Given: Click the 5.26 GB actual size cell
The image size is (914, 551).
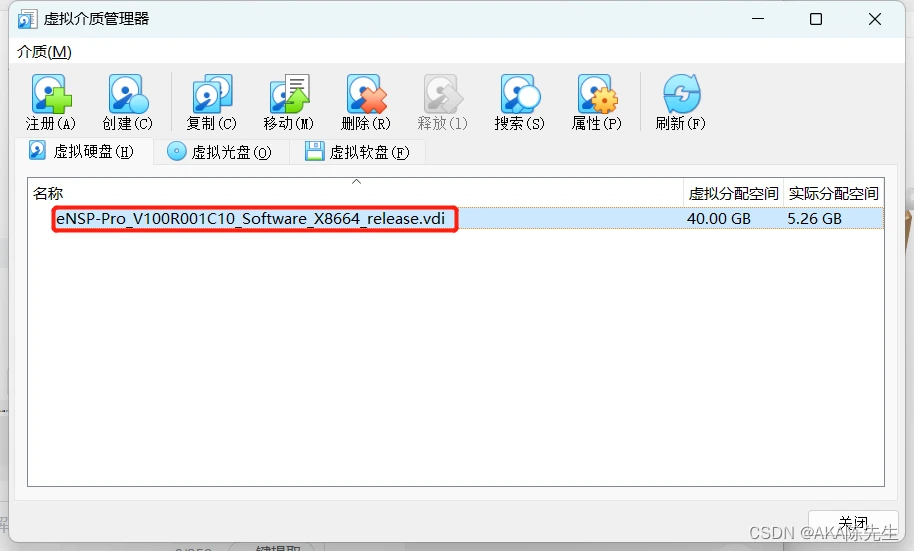Looking at the screenshot, I should [x=814, y=219].
